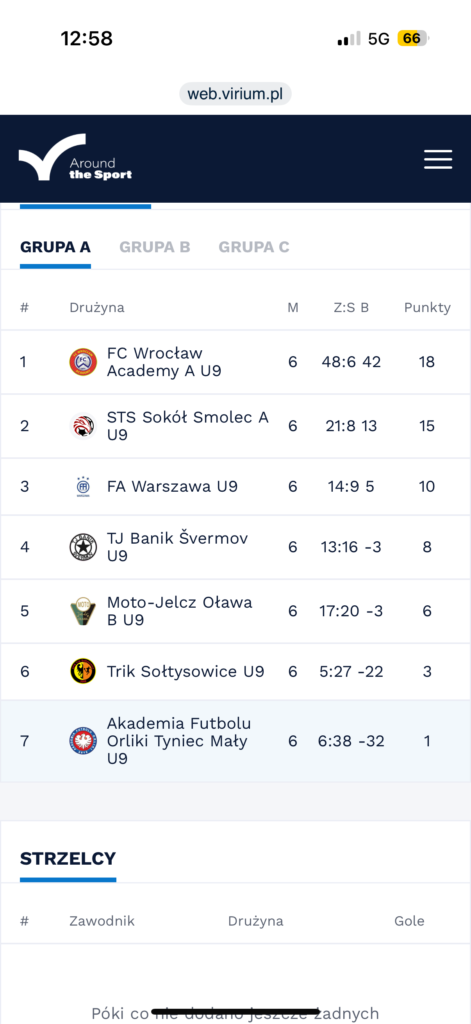The width and height of the screenshot is (471, 1024).
Task: Click the Punkty column header
Action: tap(427, 308)
